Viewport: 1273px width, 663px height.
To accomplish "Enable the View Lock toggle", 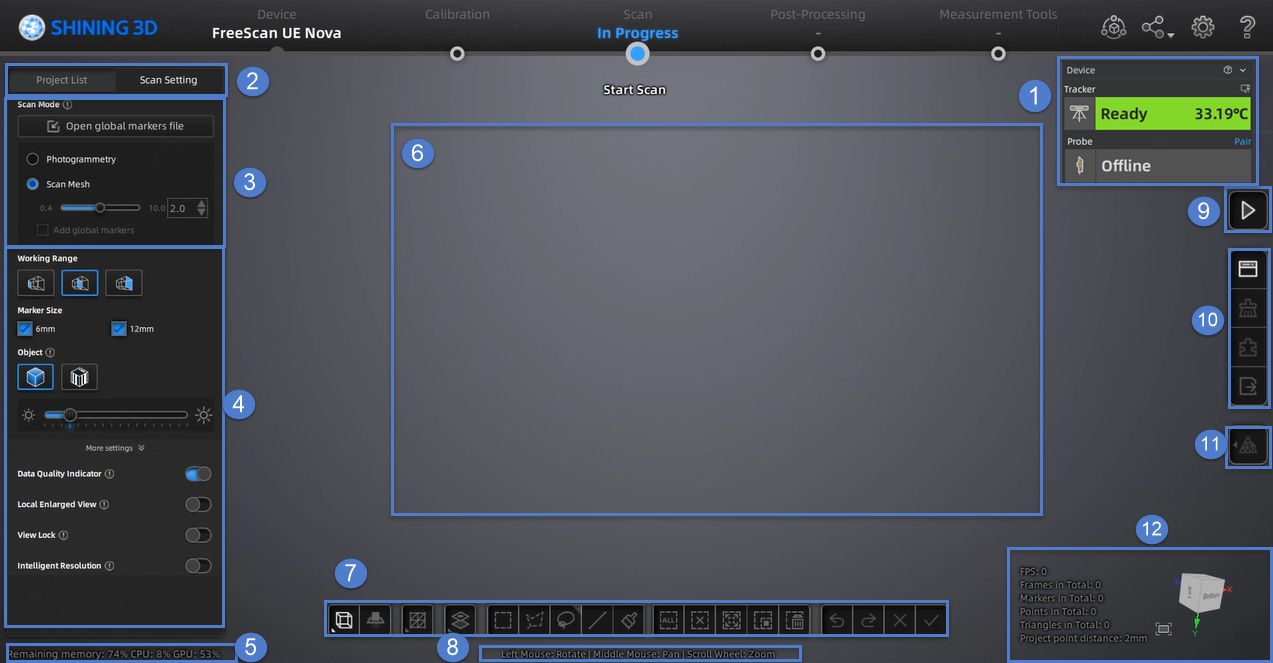I will 198,535.
